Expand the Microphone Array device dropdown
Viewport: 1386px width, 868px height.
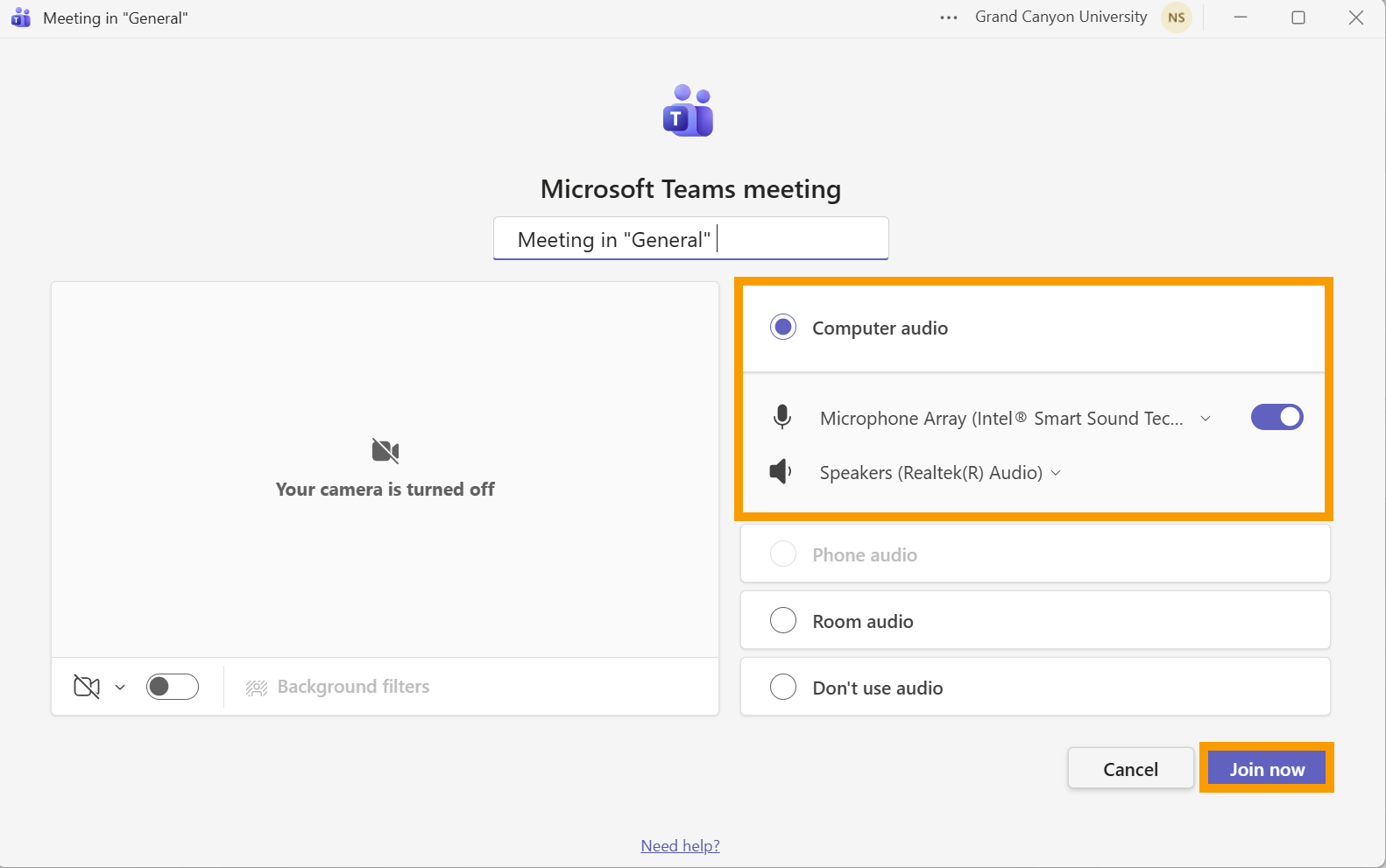click(x=1206, y=419)
